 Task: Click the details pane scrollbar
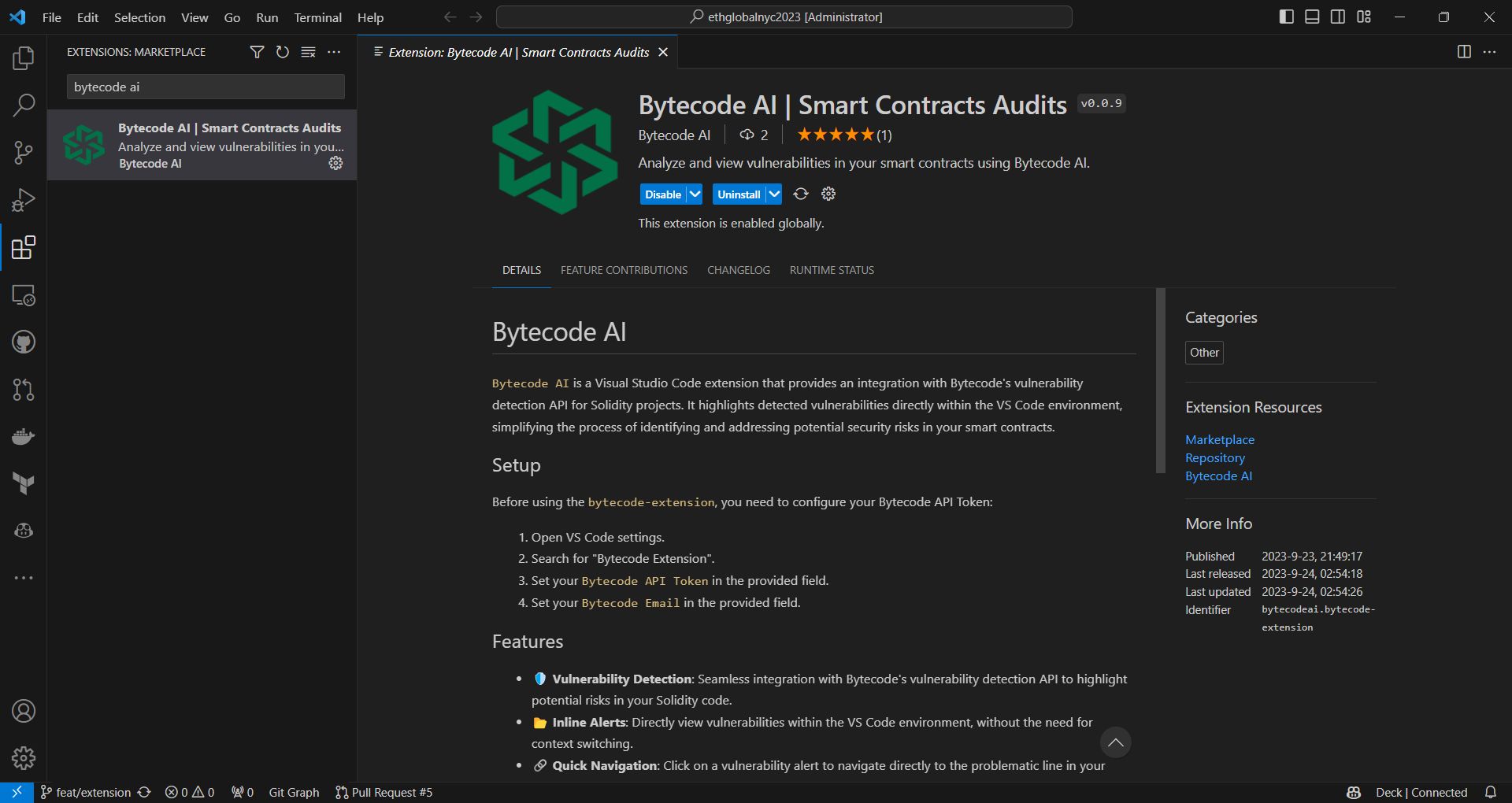[x=1160, y=381]
